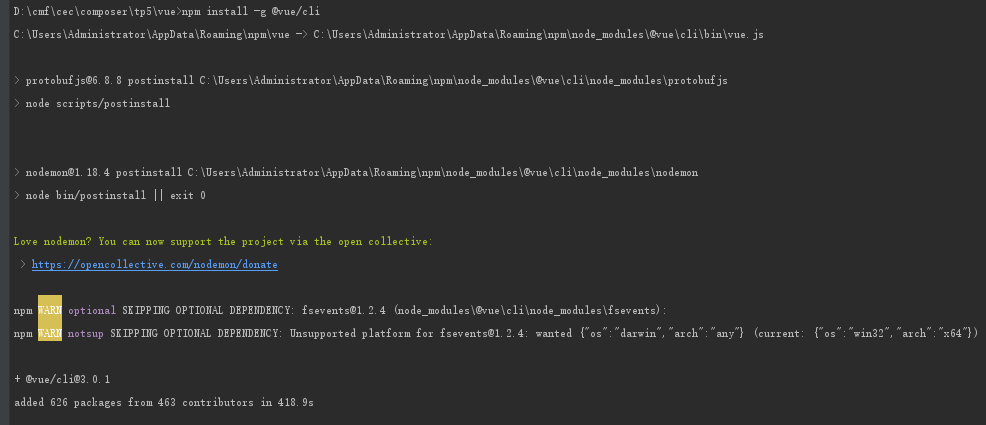This screenshot has width=986, height=425.
Task: Click the arrow before the donate link
Action: (23, 265)
